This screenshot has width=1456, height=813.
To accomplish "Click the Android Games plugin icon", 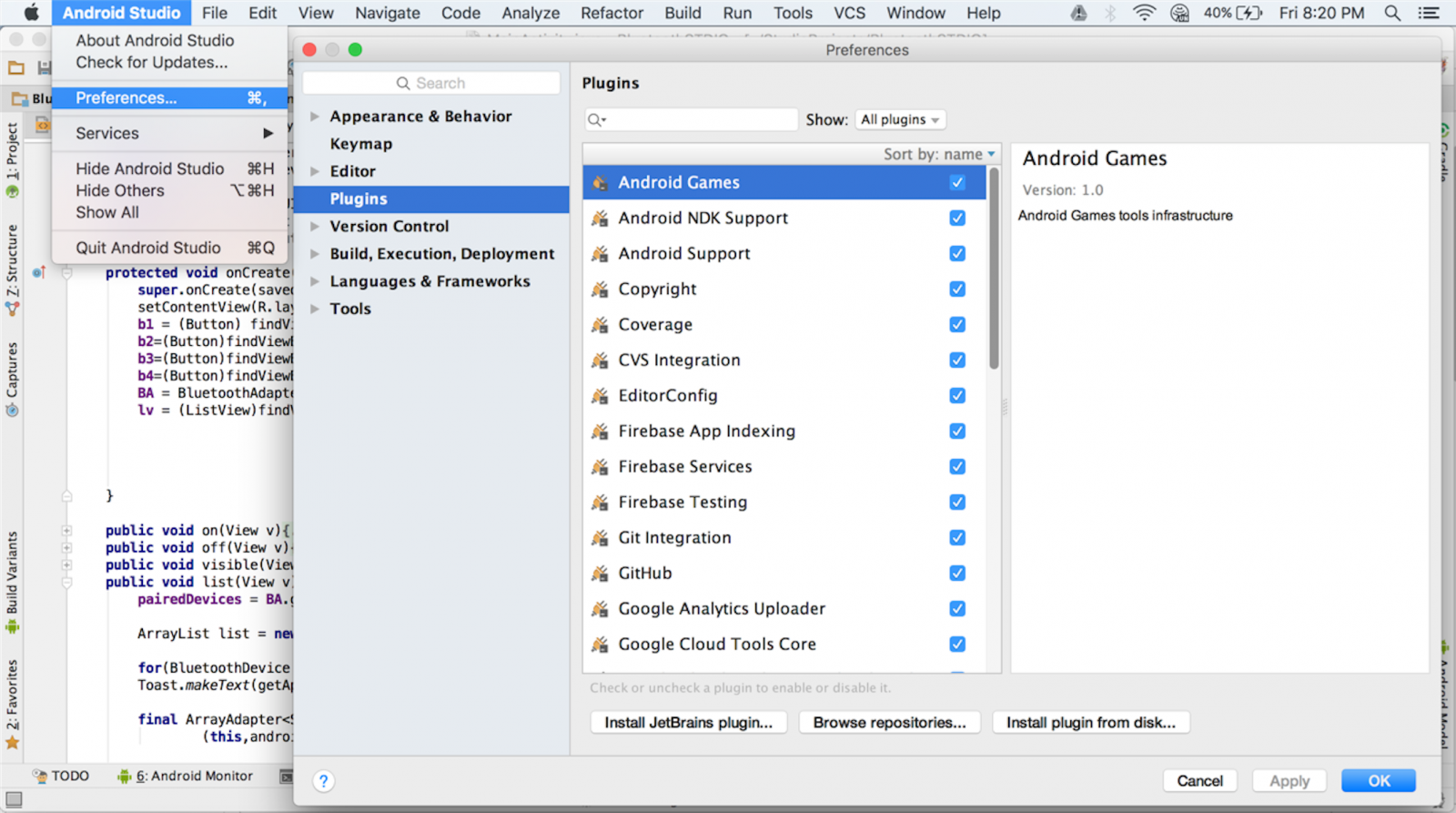I will point(600,182).
